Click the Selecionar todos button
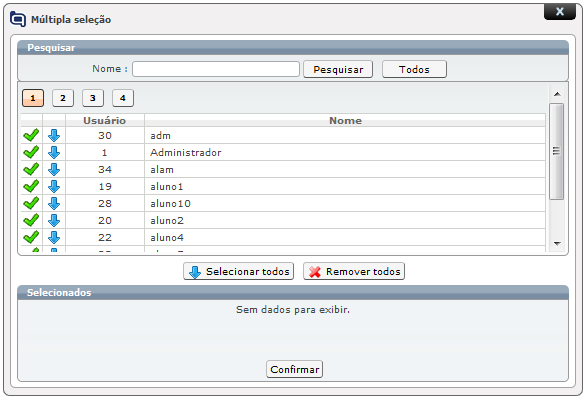 click(238, 271)
